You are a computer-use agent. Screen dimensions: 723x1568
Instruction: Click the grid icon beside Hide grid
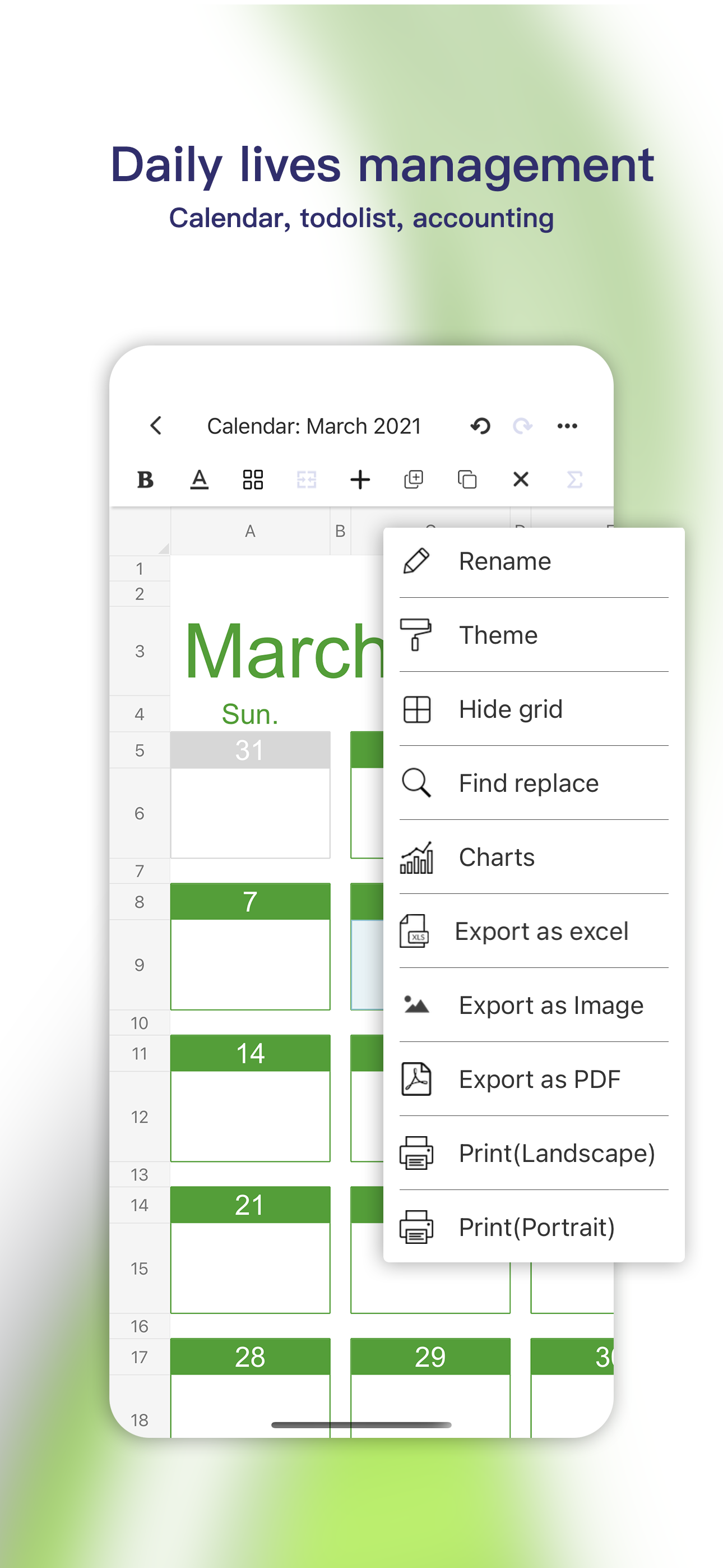tap(417, 709)
